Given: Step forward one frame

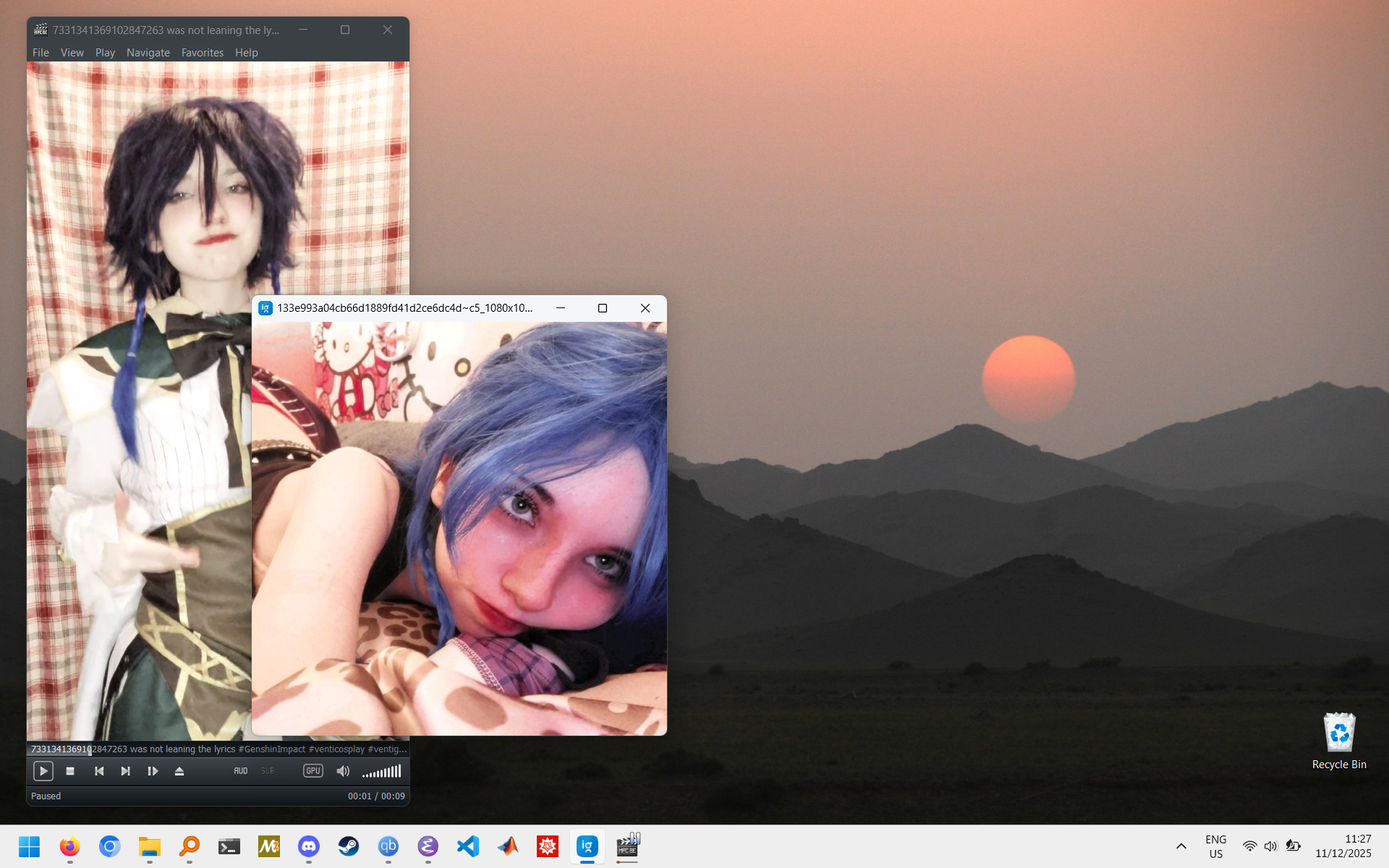Looking at the screenshot, I should tap(153, 771).
